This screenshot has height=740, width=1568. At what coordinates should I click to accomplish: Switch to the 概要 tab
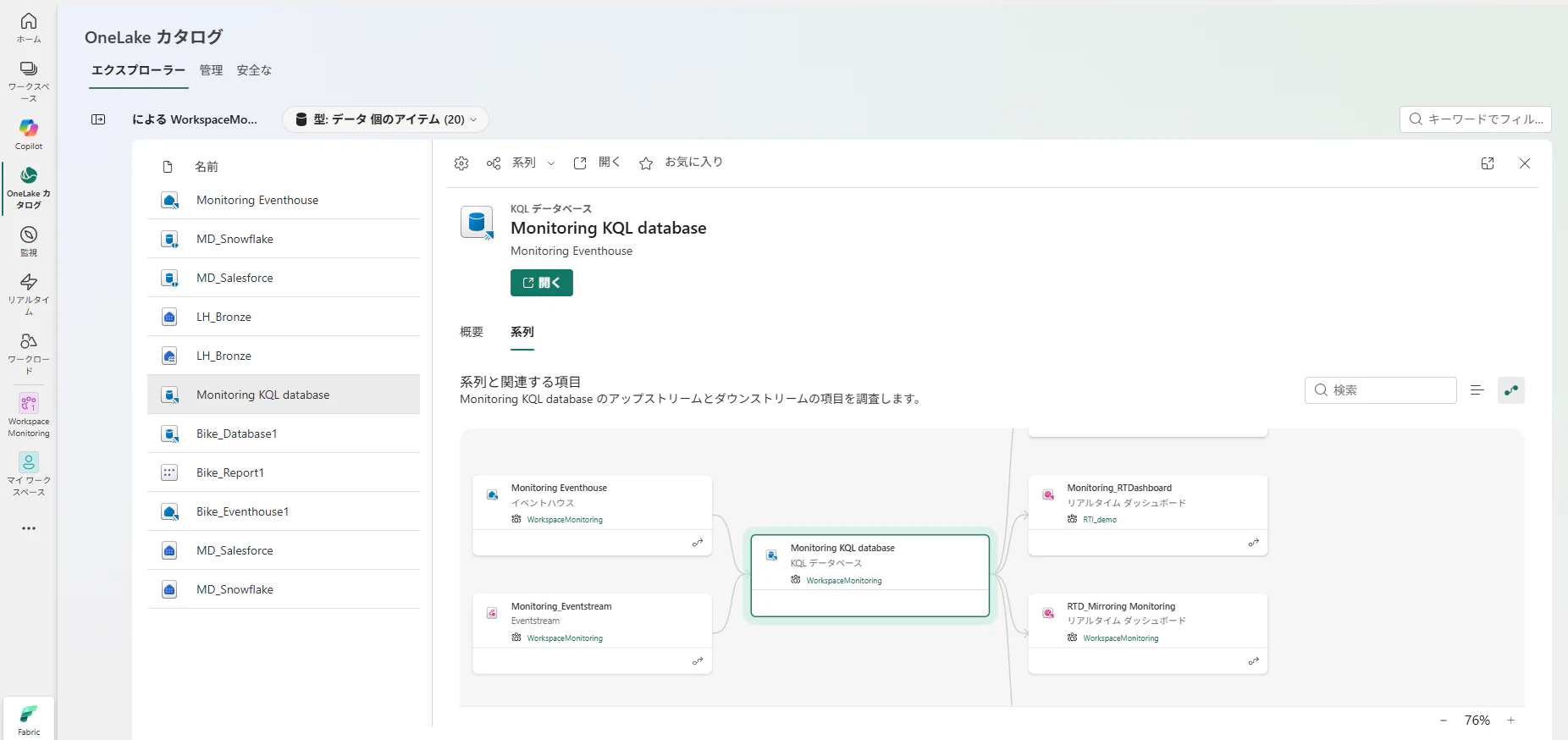click(x=472, y=332)
